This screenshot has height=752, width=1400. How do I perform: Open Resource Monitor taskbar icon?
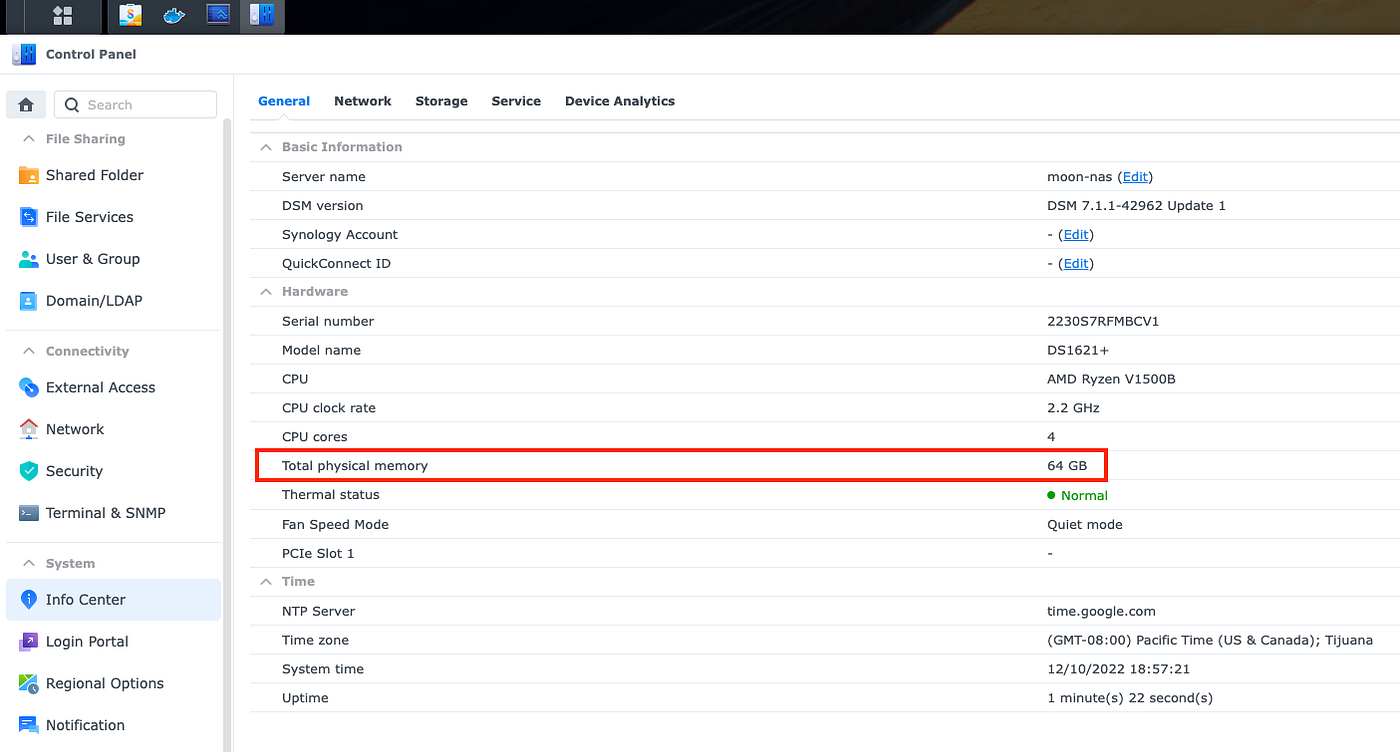point(218,15)
